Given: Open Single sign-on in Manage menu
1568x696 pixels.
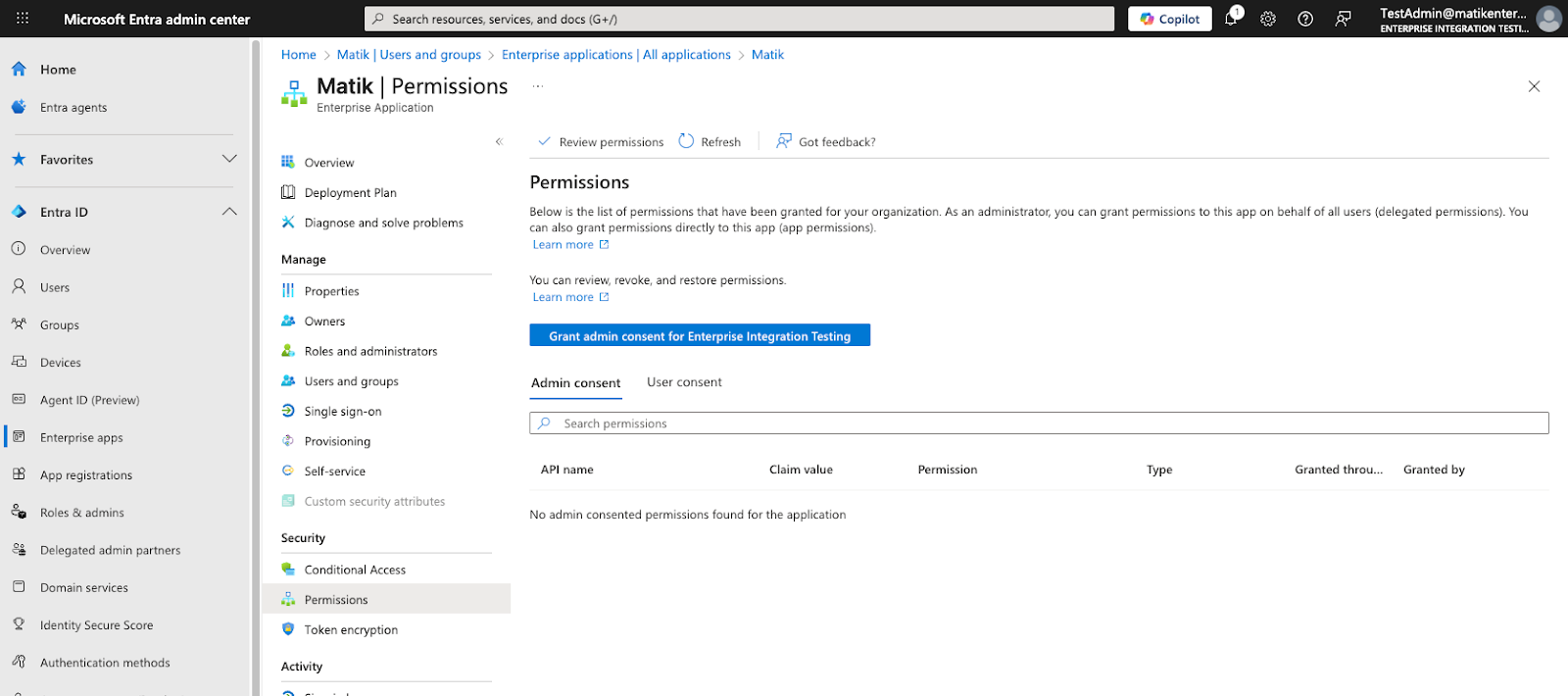Looking at the screenshot, I should coord(342,412).
